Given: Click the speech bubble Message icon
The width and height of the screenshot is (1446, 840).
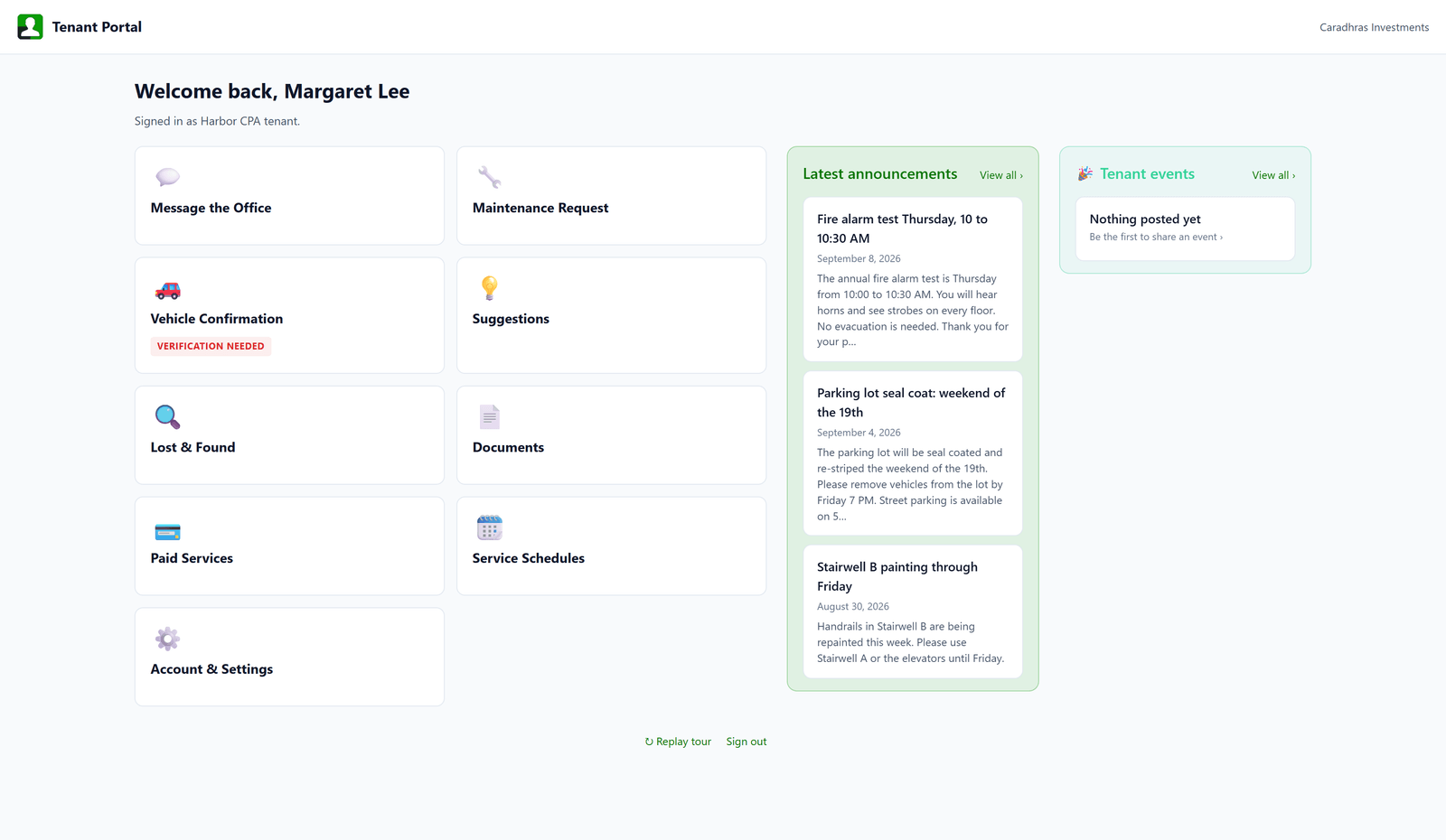Looking at the screenshot, I should point(167,177).
